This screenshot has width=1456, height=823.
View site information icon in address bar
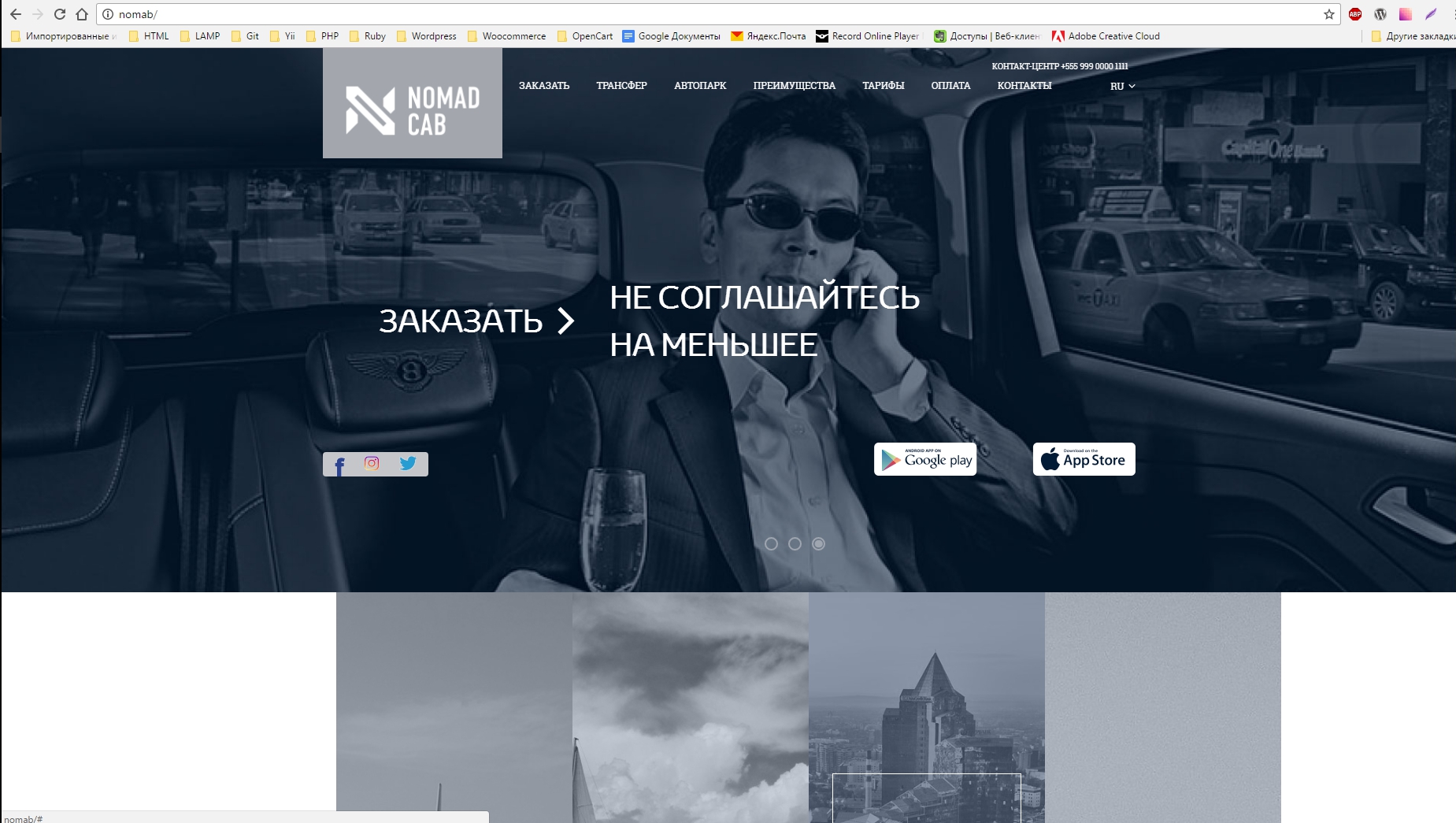pyautogui.click(x=108, y=14)
